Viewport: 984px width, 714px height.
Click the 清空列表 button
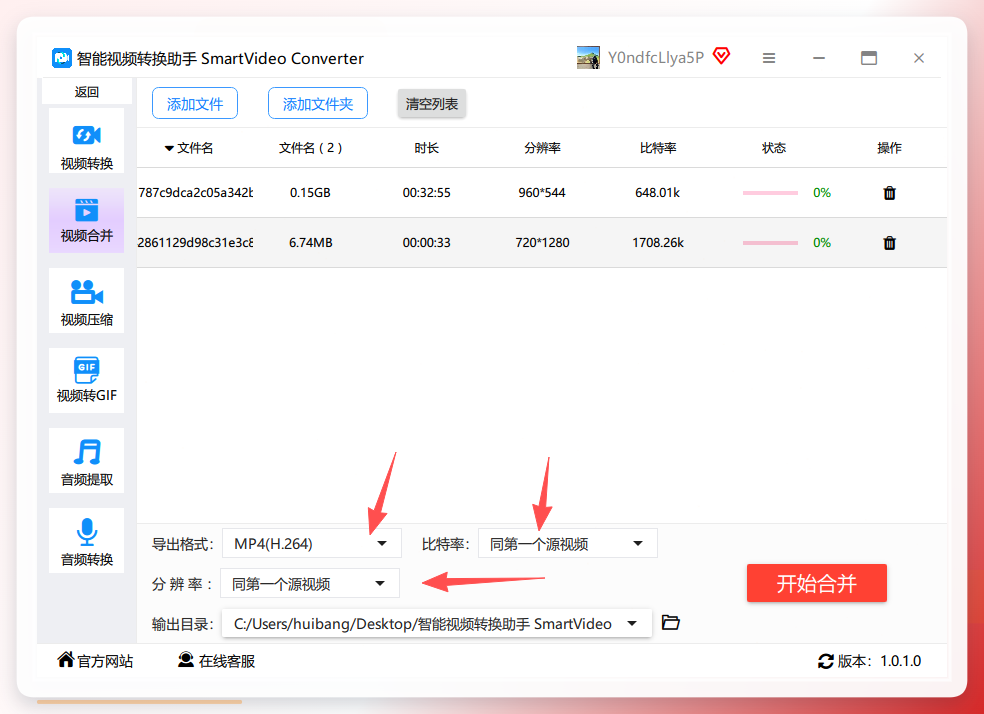432,104
